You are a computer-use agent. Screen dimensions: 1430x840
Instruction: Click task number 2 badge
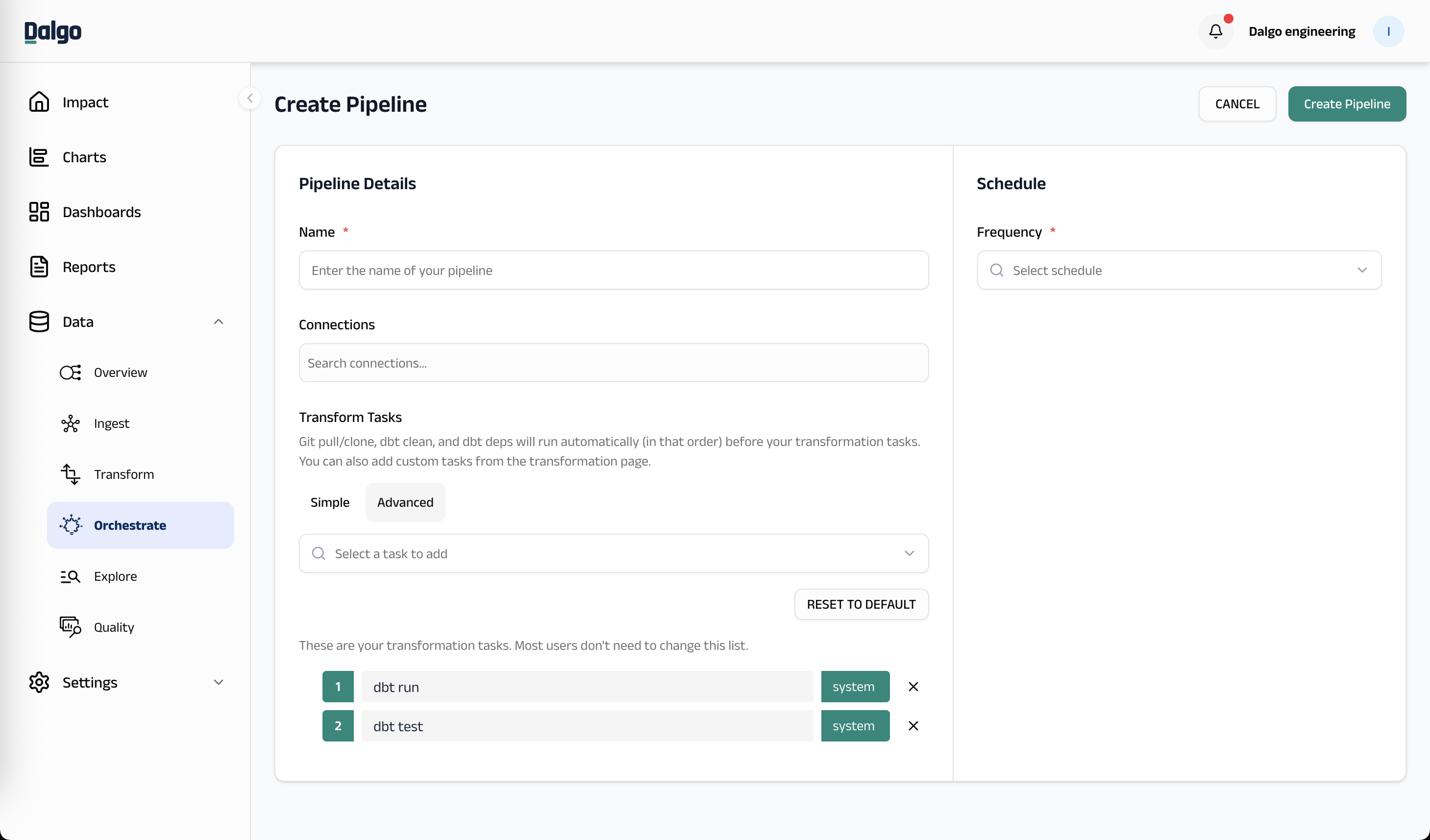click(x=338, y=726)
